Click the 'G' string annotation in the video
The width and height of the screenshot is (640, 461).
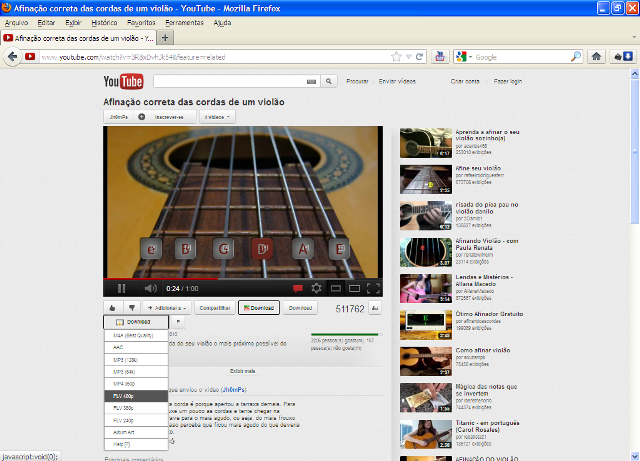click(223, 248)
